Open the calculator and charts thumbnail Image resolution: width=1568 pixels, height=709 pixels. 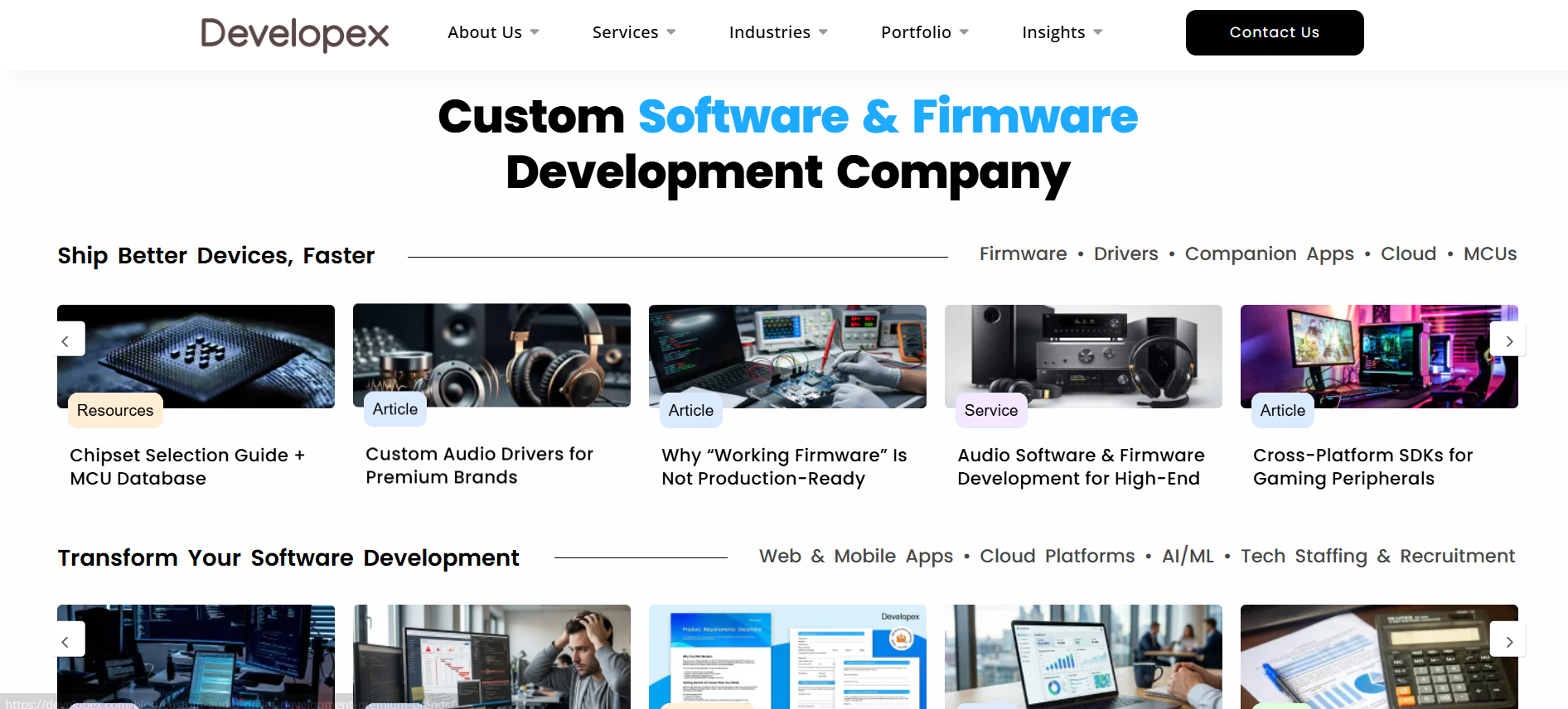coord(1379,657)
